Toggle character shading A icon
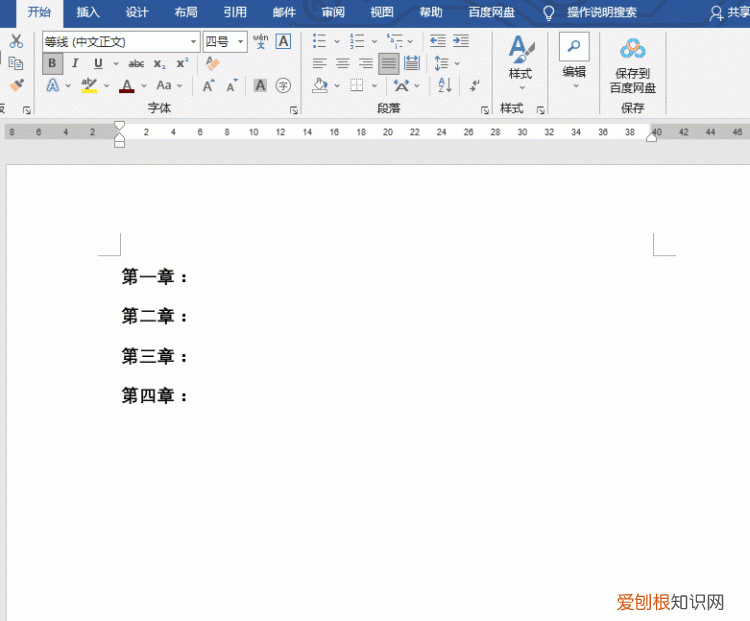 (260, 86)
